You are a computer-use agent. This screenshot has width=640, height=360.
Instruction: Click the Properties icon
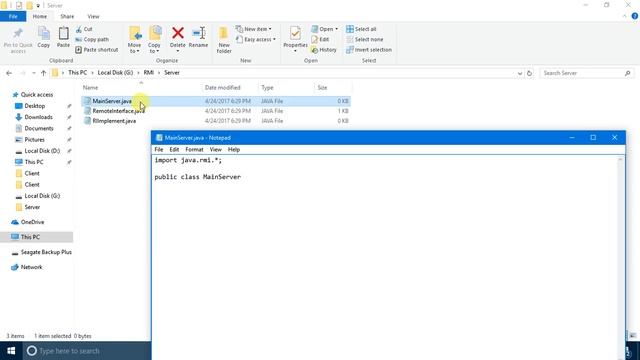[295, 33]
